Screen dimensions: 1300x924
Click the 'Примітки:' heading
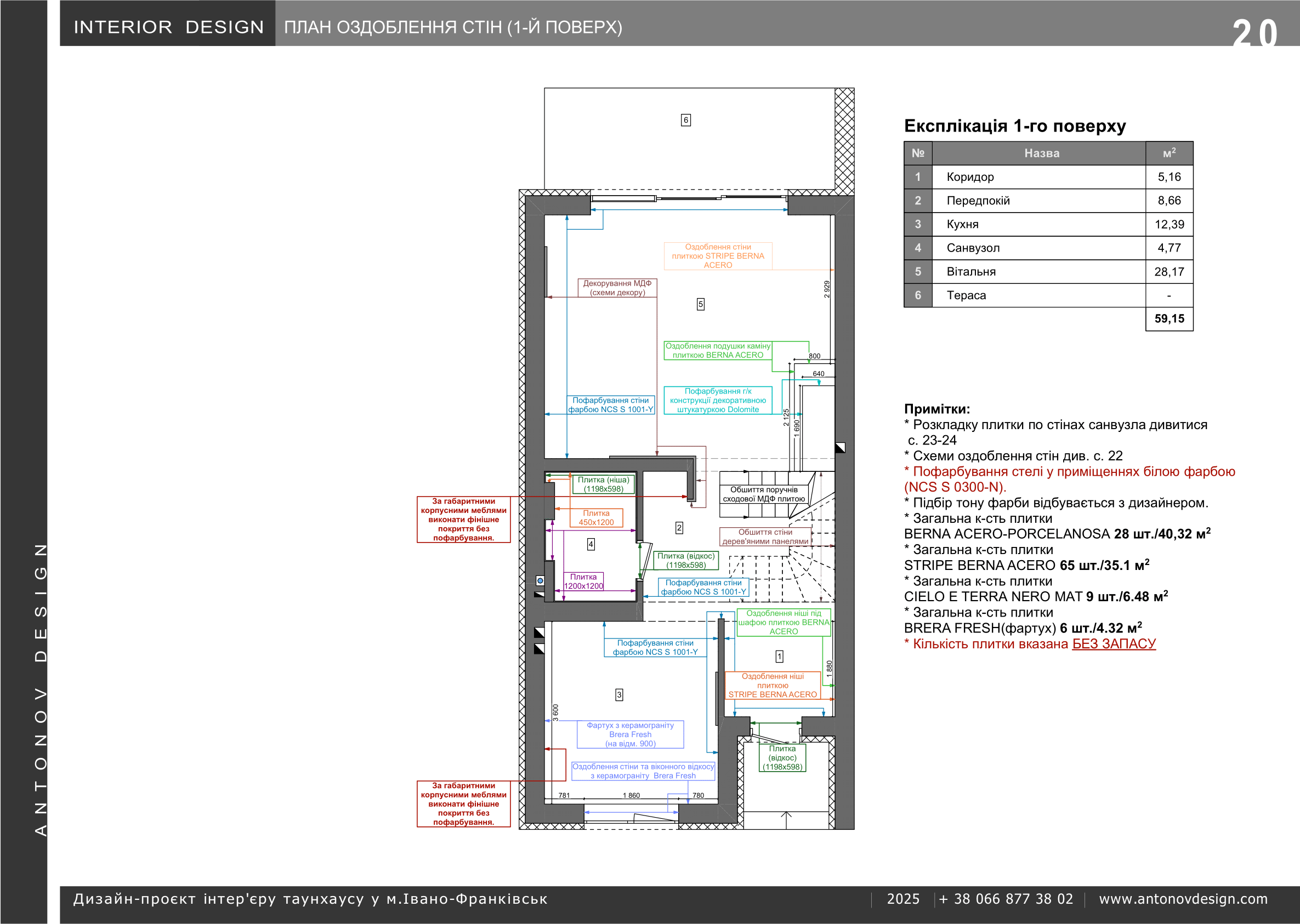pos(937,409)
